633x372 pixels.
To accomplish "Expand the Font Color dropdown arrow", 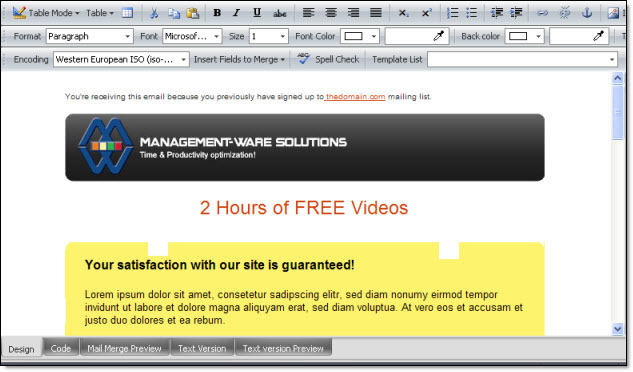I will click(x=374, y=36).
